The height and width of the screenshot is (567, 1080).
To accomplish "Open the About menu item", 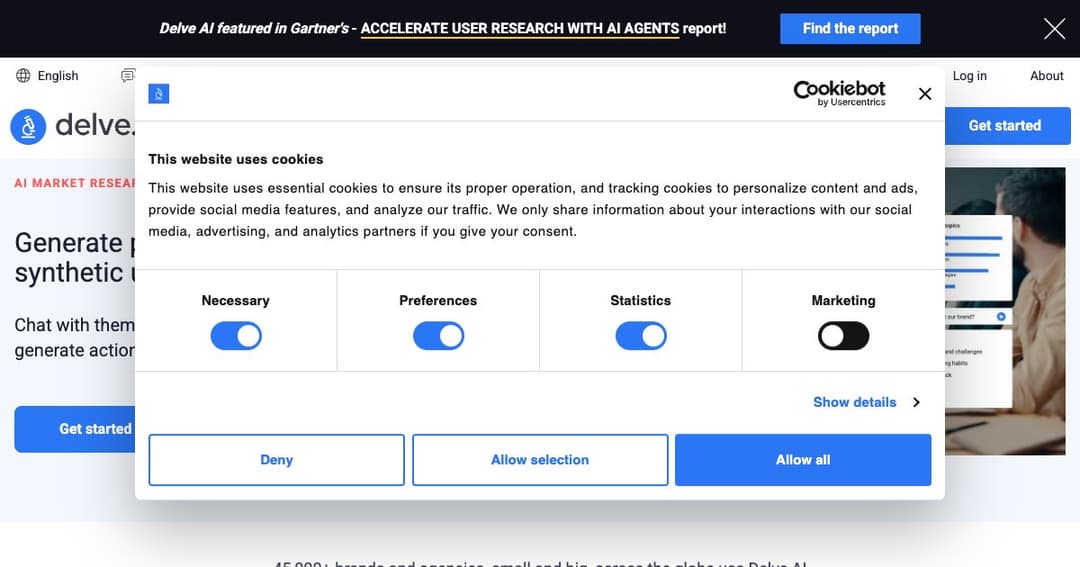I will pos(1046,76).
